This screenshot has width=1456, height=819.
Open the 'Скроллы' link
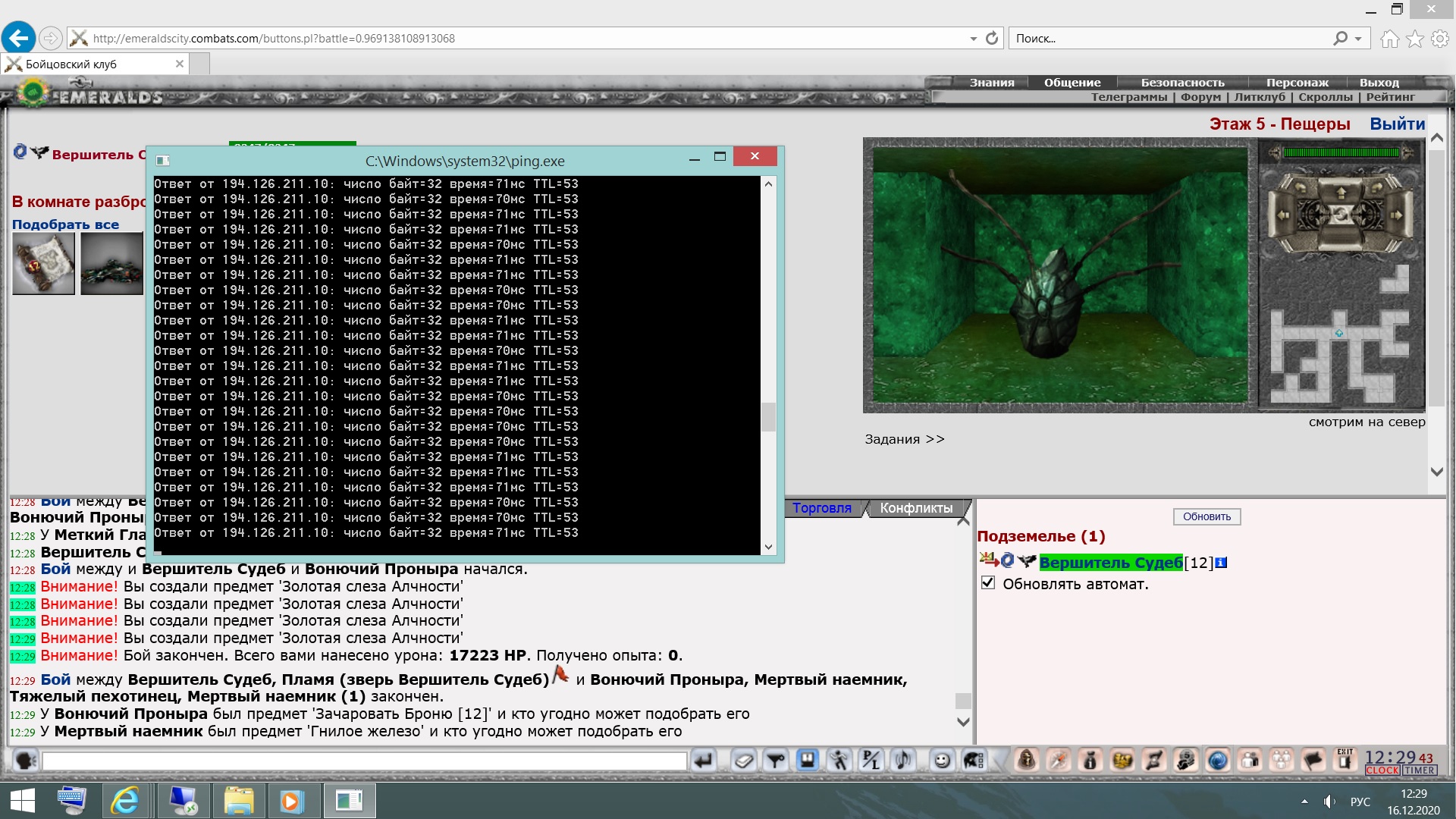point(1325,97)
